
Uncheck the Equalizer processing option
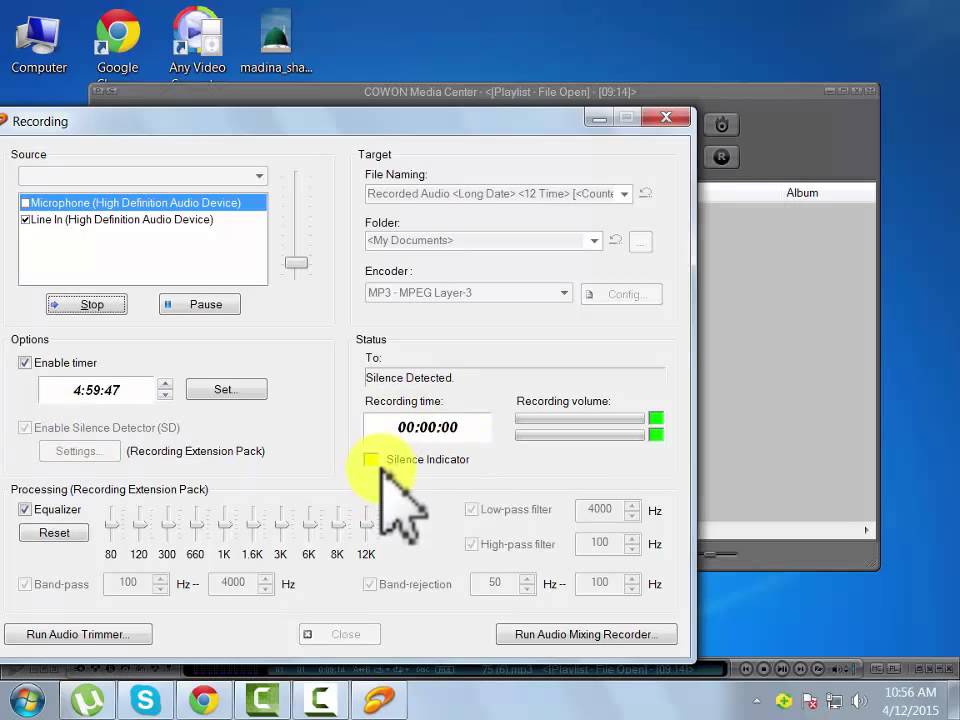pyautogui.click(x=25, y=510)
